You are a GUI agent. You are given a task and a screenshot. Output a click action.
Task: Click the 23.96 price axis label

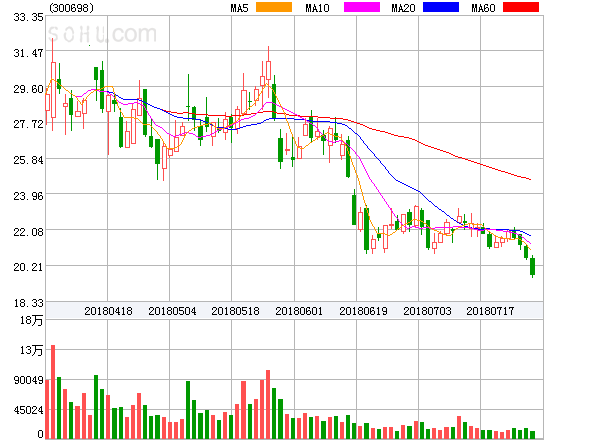[x=28, y=196]
